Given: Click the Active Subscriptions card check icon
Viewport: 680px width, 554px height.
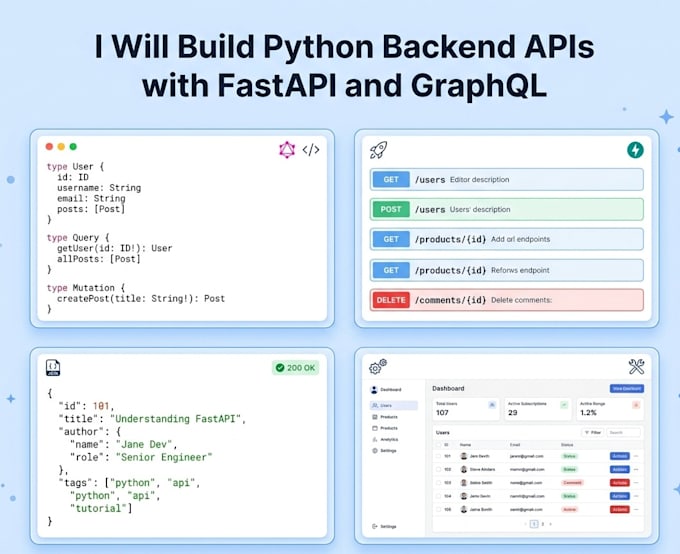Looking at the screenshot, I should 564,405.
